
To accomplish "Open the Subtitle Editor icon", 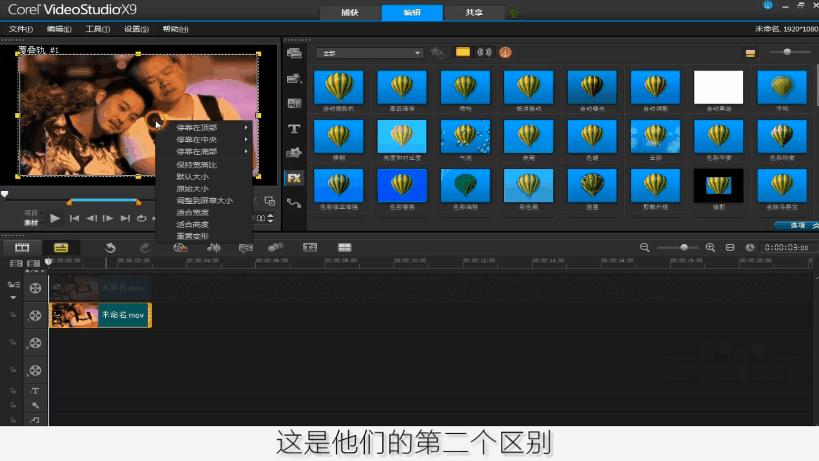I will 310,247.
